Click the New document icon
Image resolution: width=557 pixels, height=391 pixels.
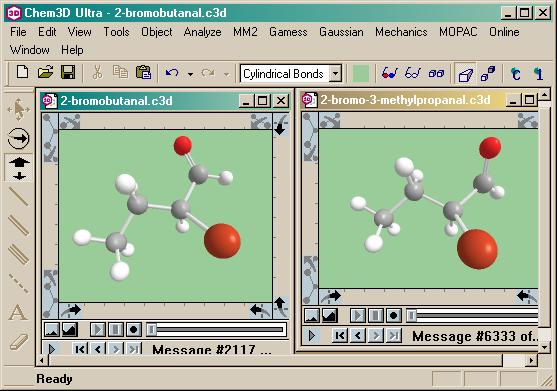pos(23,73)
